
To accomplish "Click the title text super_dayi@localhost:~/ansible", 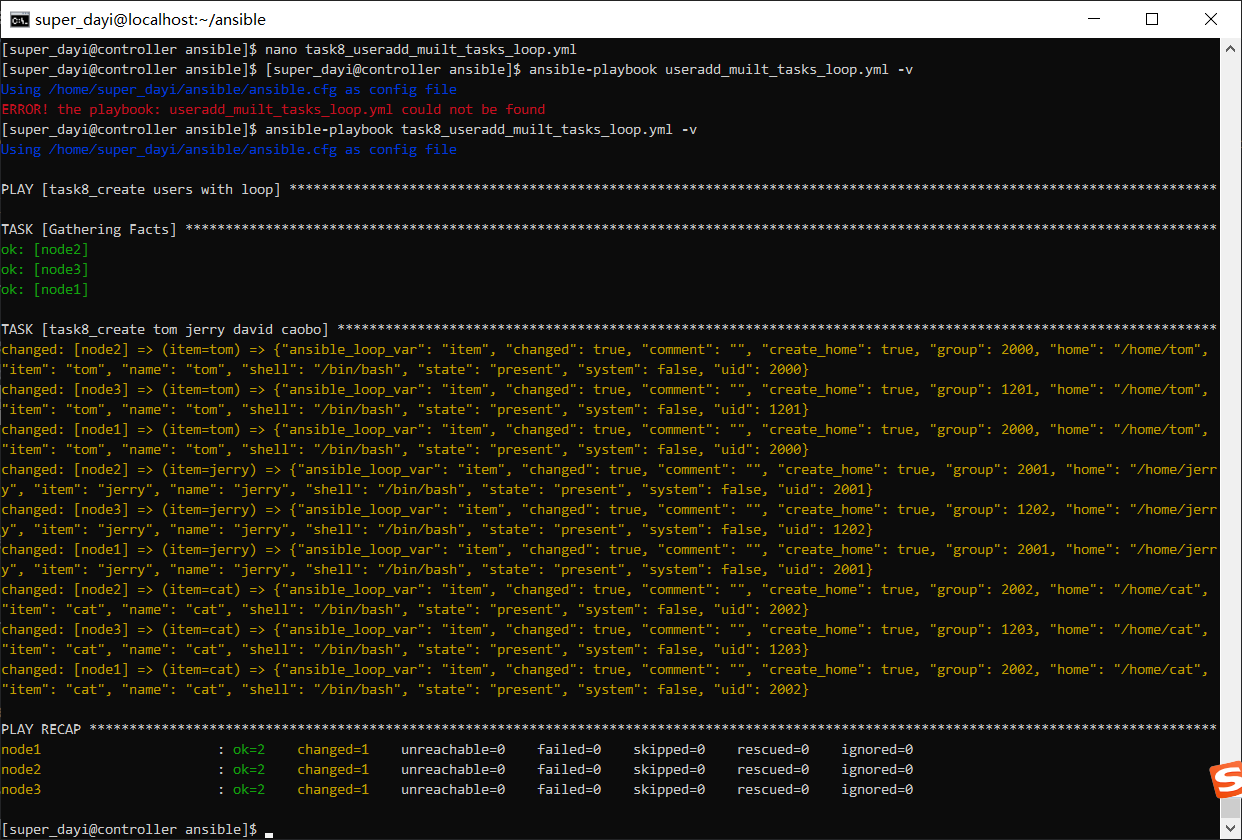I will (151, 19).
